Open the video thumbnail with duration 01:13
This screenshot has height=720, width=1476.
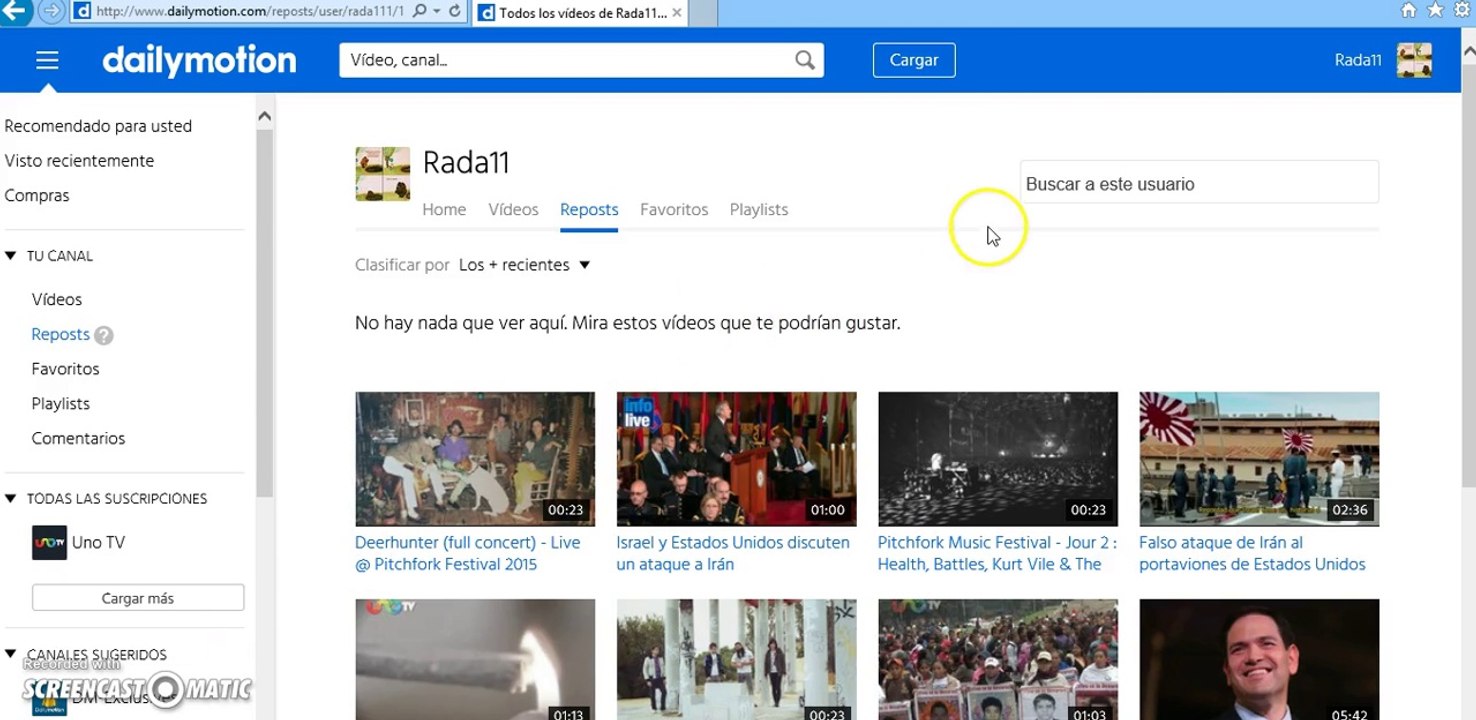(x=475, y=659)
